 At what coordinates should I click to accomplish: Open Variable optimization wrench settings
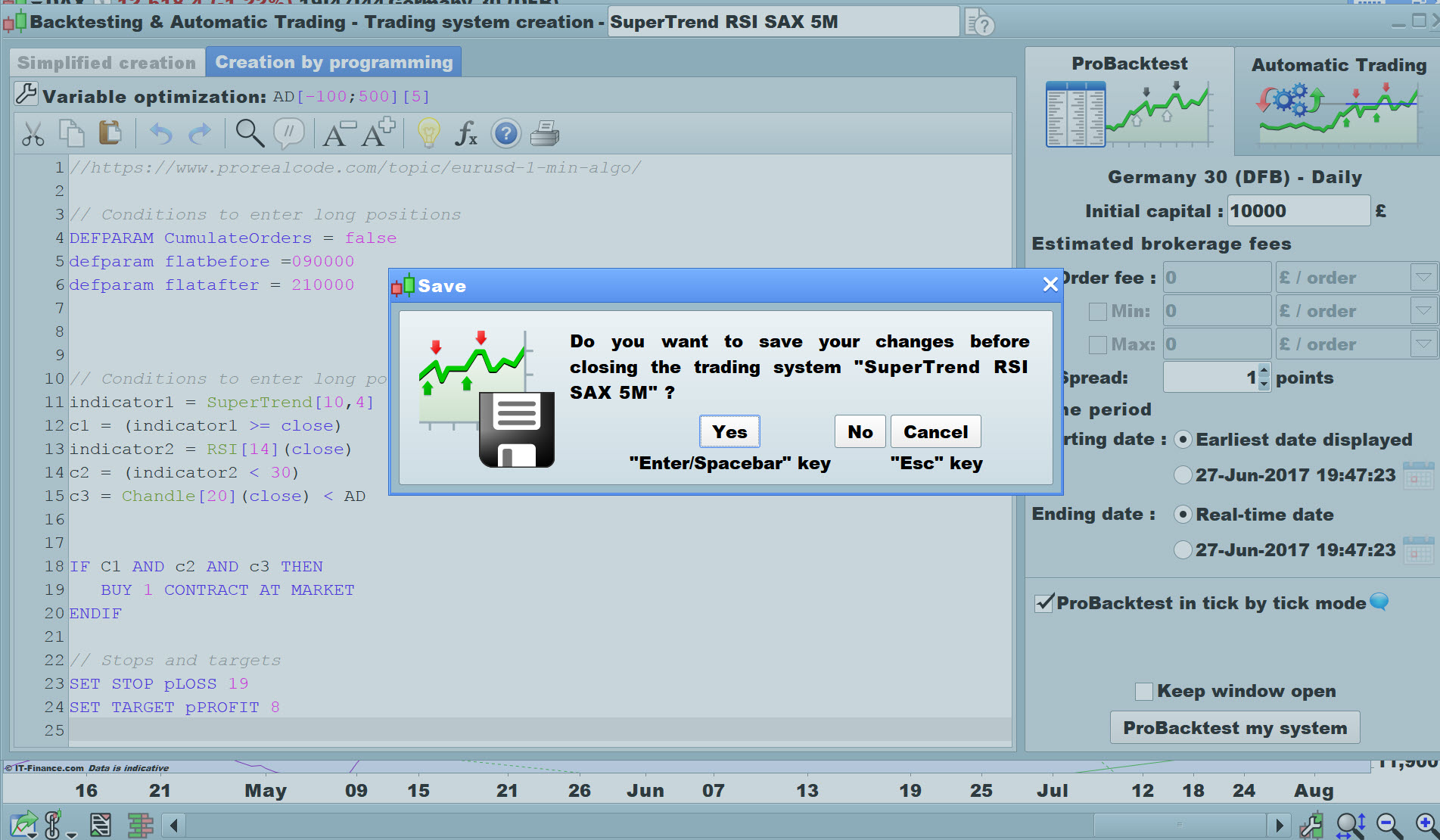[26, 94]
